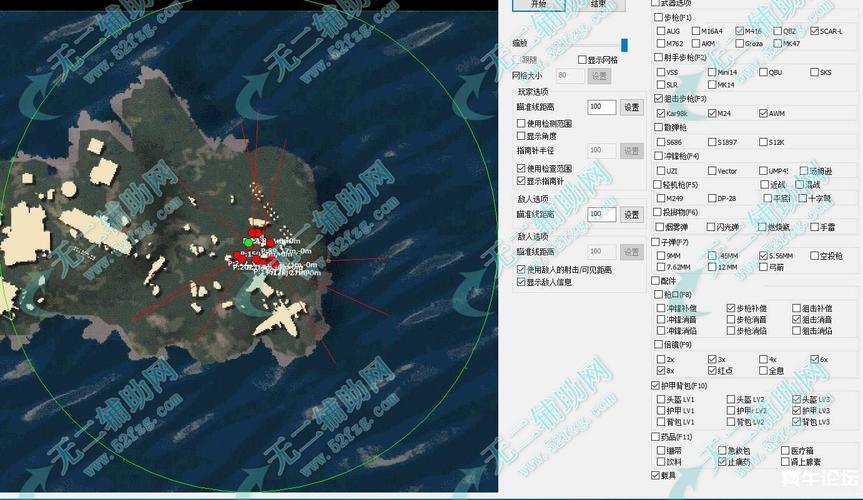Uncheck the 护甲背包(F10) armor group checkbox
863x500 pixels.
655,385
